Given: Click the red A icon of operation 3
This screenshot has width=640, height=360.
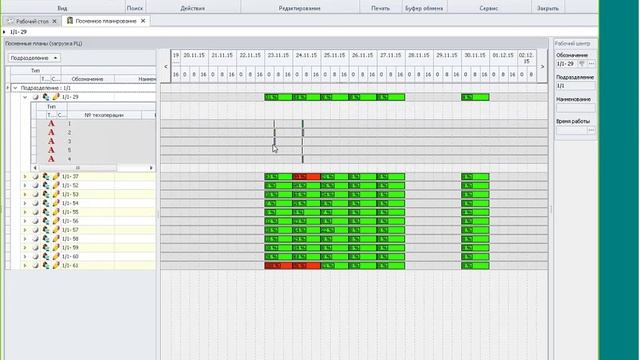Looking at the screenshot, I should coord(51,141).
